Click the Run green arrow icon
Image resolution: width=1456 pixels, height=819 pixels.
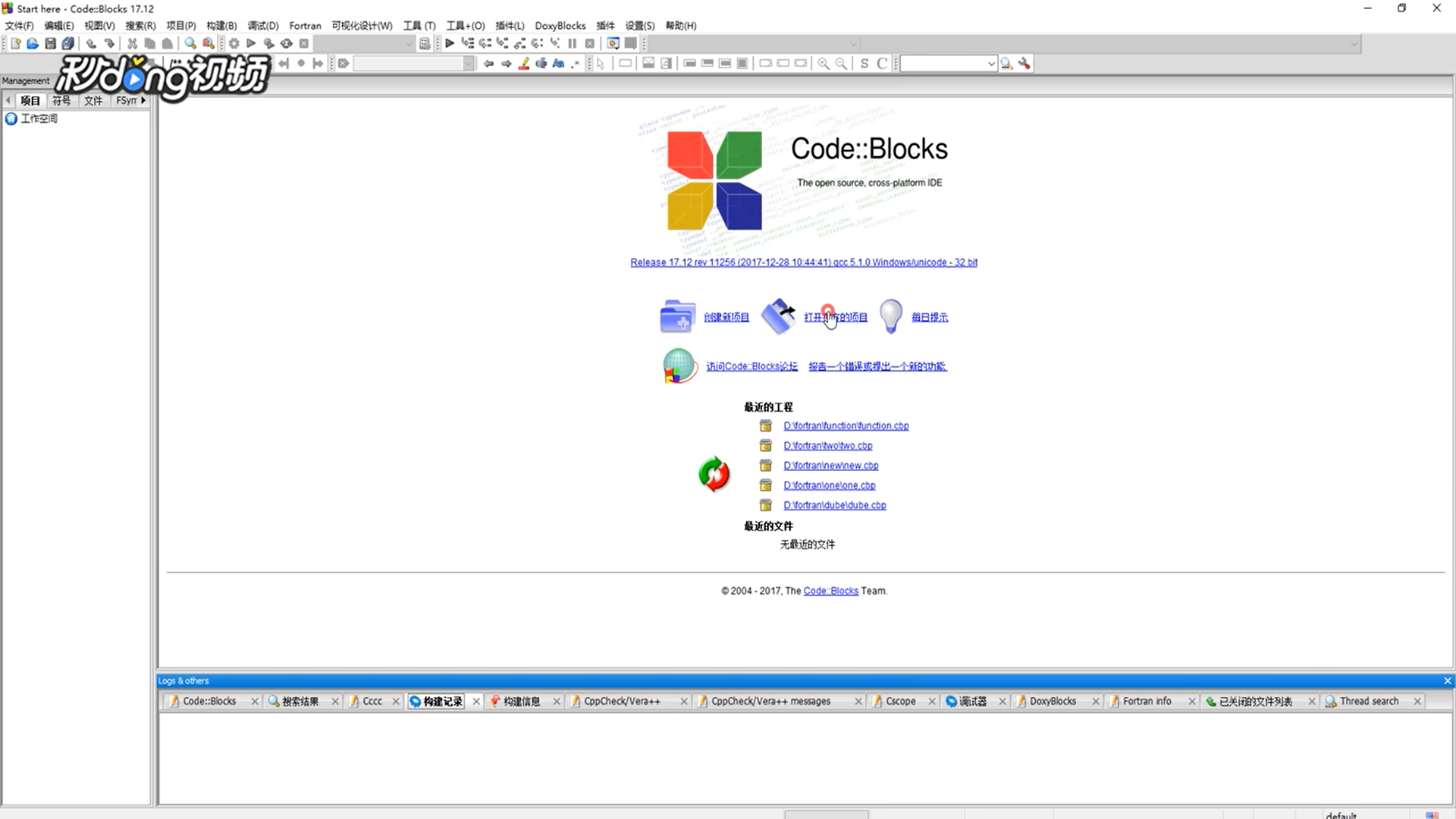pos(251,43)
